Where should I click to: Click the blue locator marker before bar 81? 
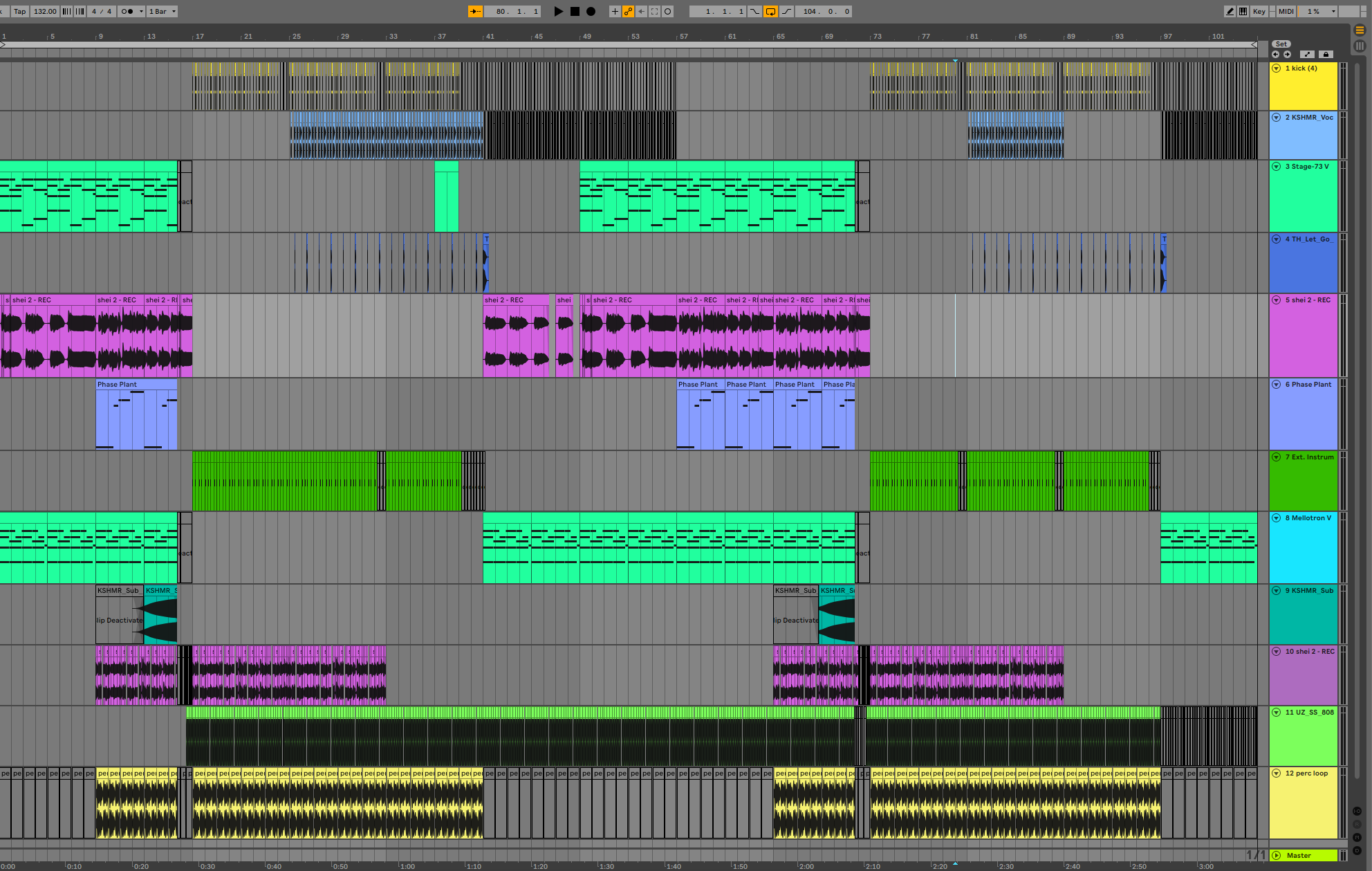pos(956,61)
